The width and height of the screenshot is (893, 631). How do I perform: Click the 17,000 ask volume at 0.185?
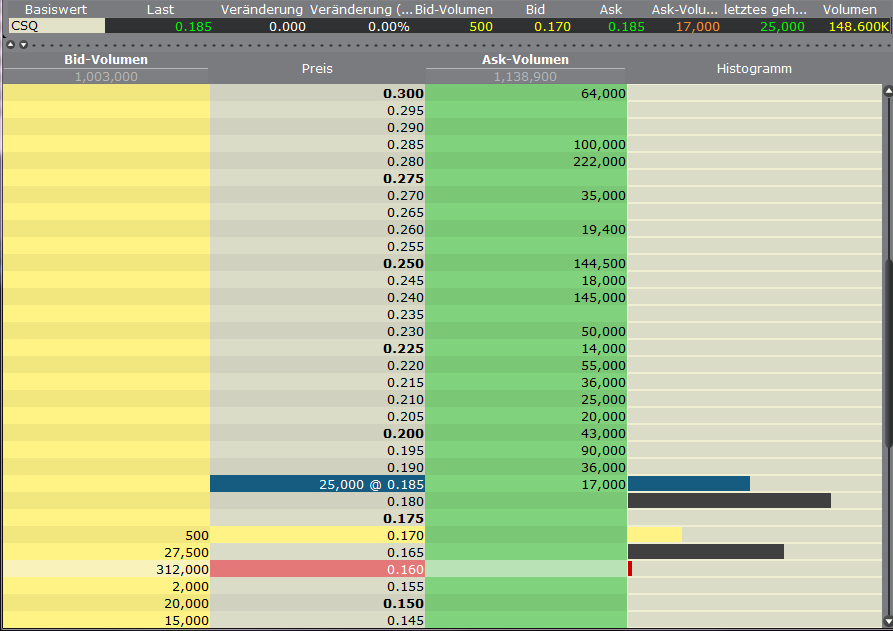pyautogui.click(x=525, y=484)
